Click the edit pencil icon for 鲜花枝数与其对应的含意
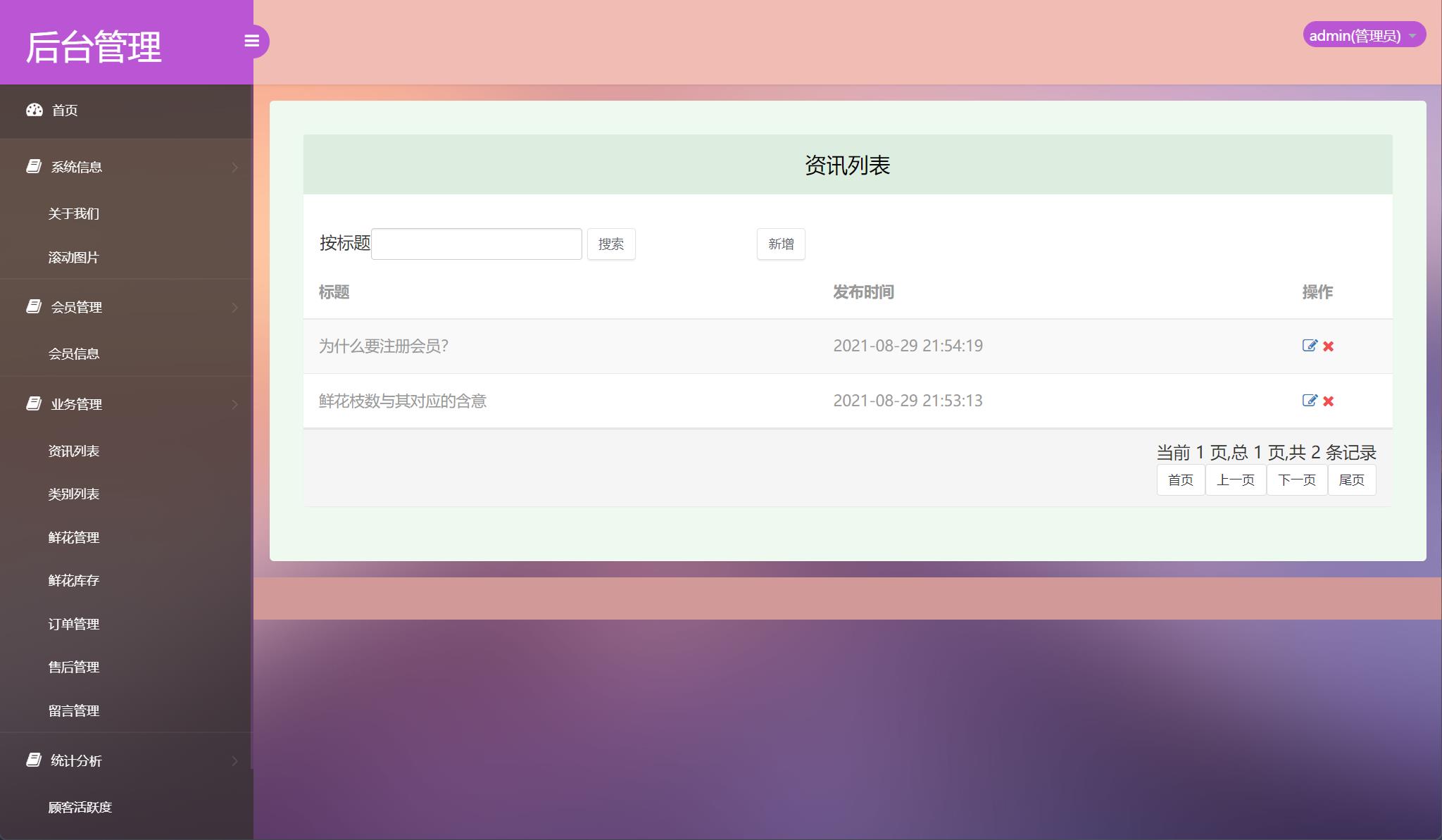 point(1309,401)
